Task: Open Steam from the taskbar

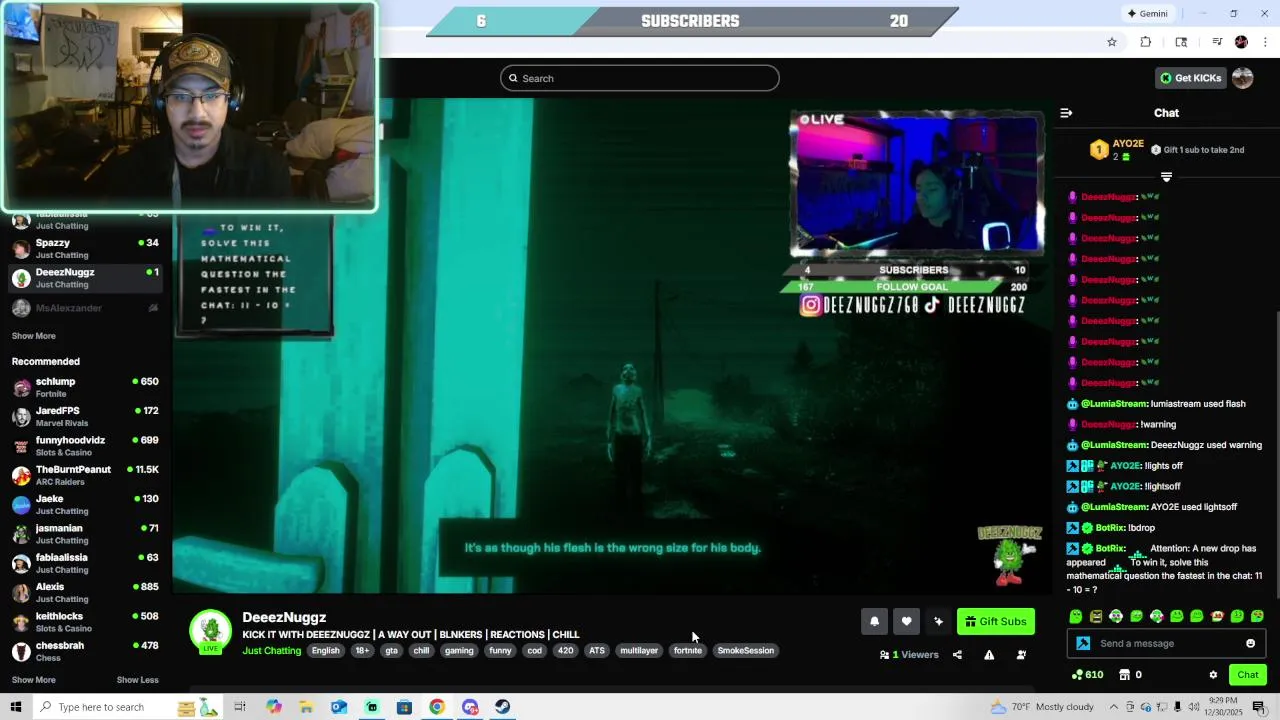Action: click(503, 707)
